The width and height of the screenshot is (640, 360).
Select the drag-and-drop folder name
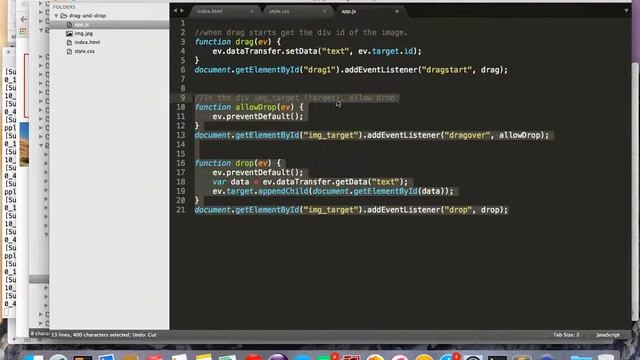pos(87,16)
